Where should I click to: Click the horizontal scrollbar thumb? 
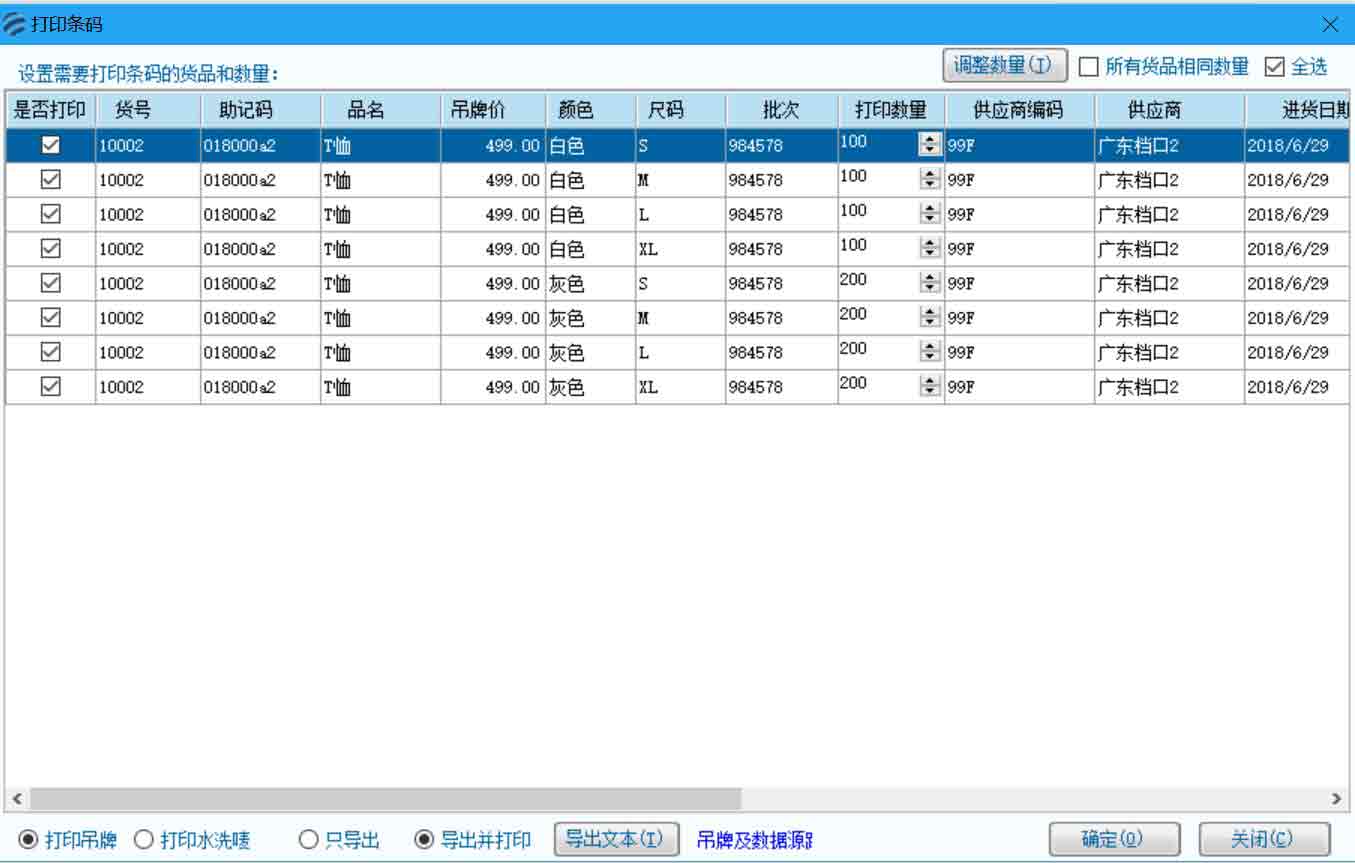point(385,799)
